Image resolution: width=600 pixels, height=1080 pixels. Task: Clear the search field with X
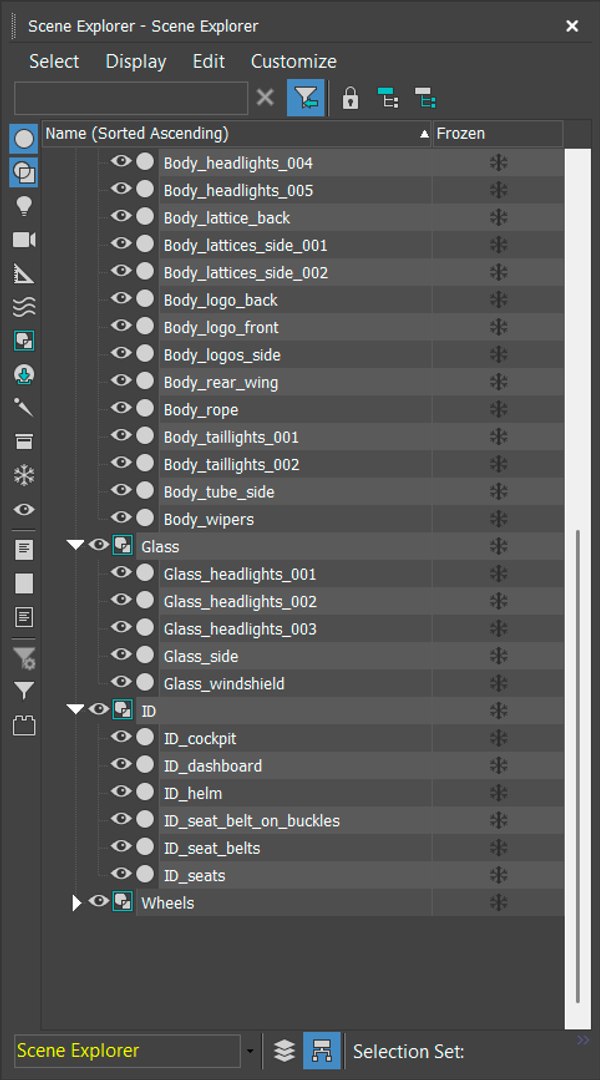click(x=265, y=97)
